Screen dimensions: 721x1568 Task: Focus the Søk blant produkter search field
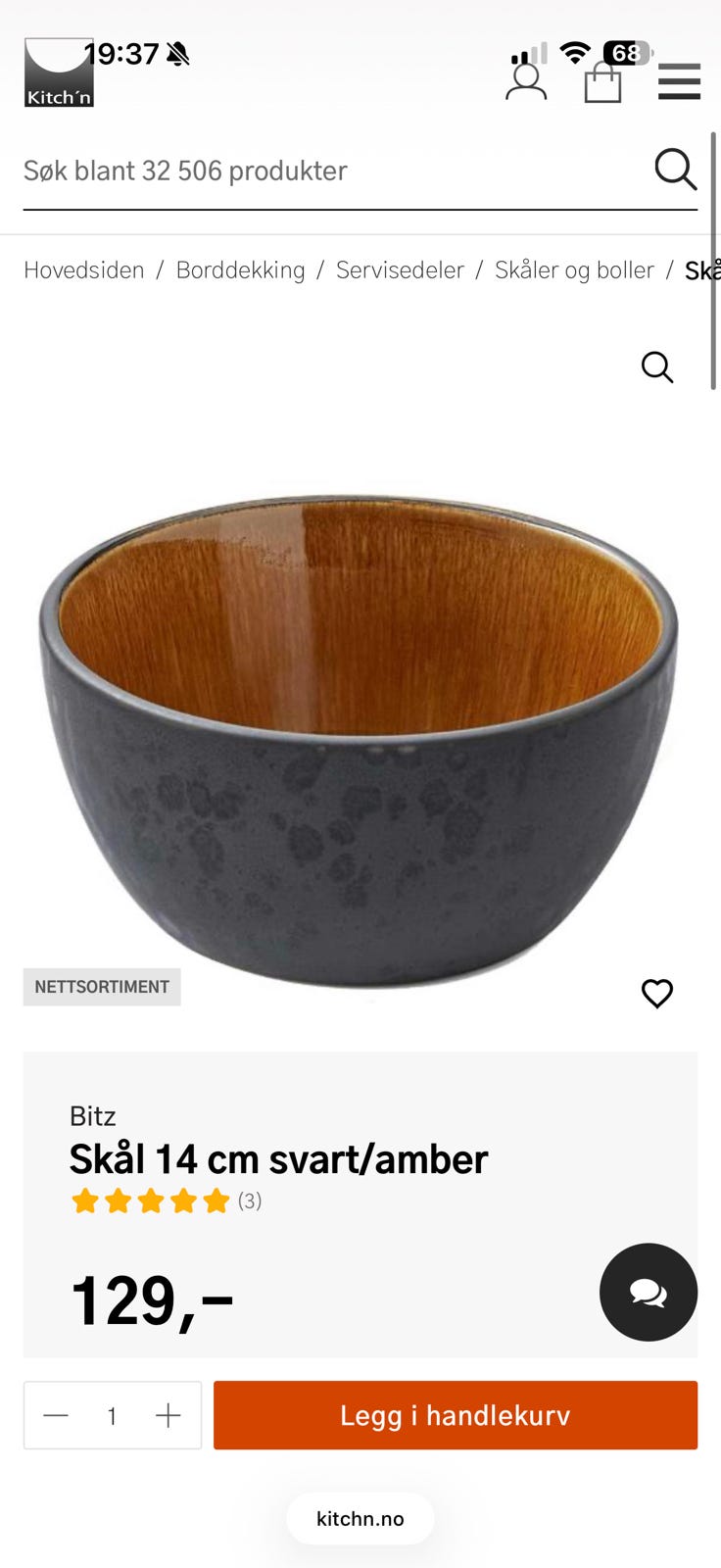[x=333, y=171]
